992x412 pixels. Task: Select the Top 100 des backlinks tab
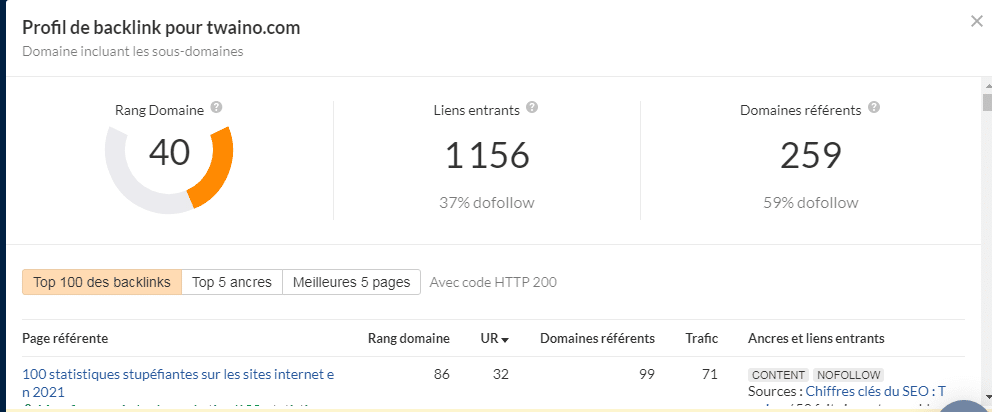[102, 282]
